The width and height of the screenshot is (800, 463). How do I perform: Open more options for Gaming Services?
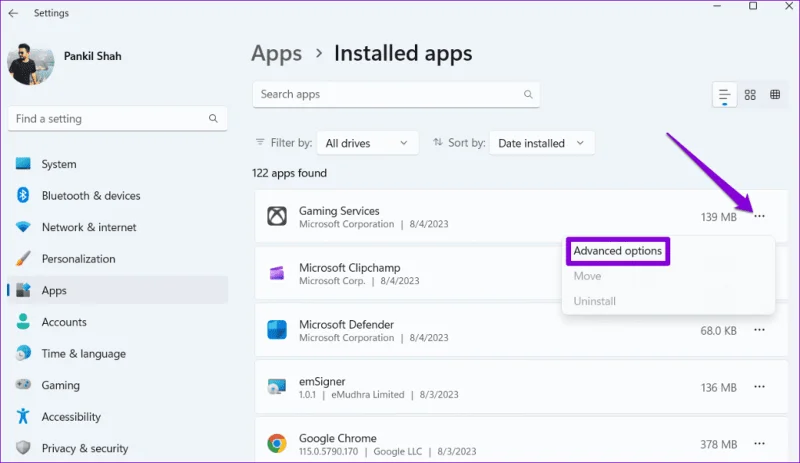(x=759, y=216)
